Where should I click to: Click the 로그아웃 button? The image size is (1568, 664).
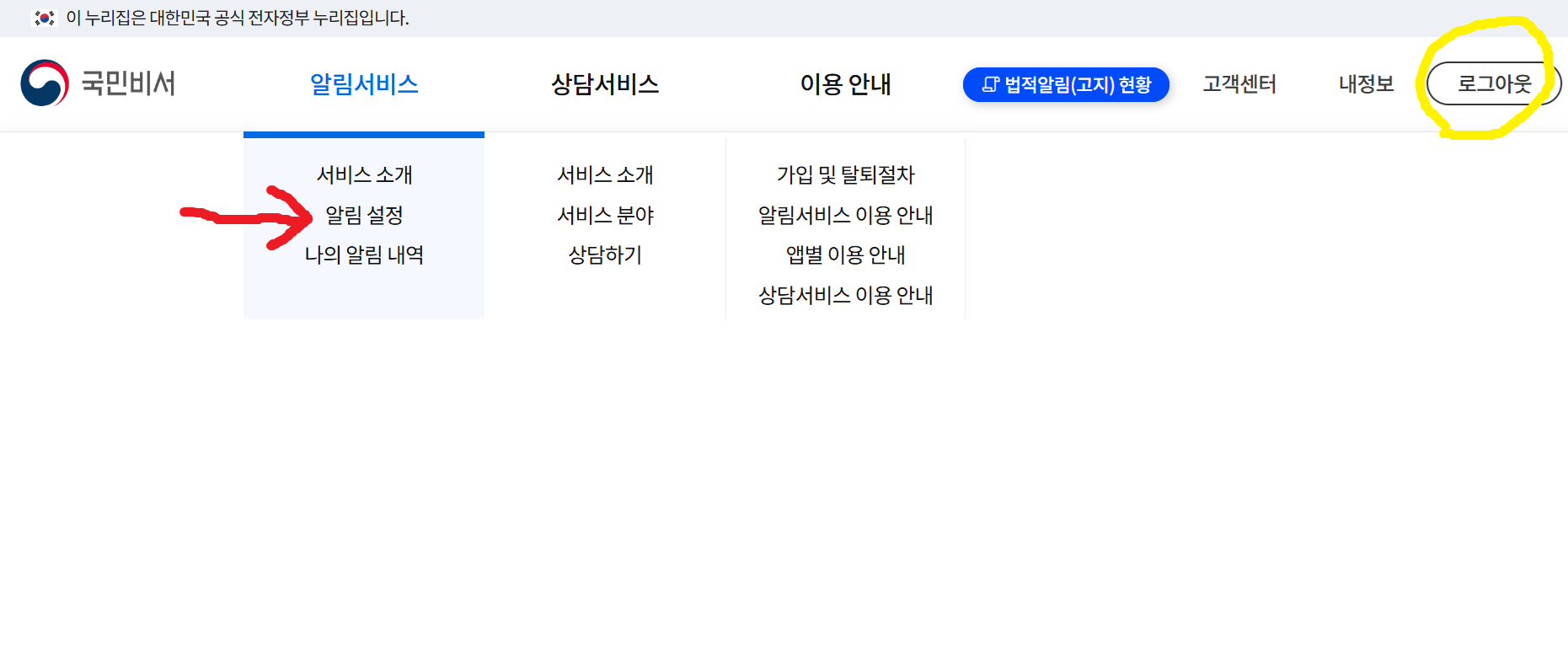pos(1494,83)
